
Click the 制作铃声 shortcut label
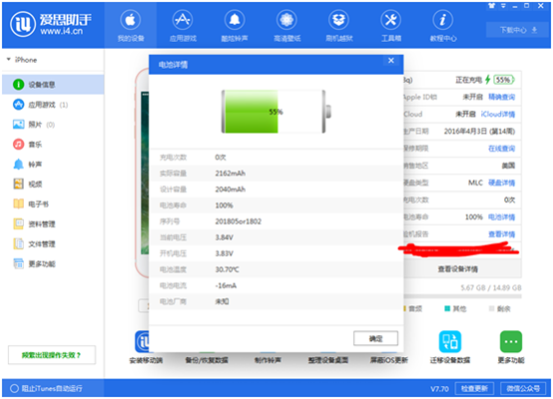[268, 360]
